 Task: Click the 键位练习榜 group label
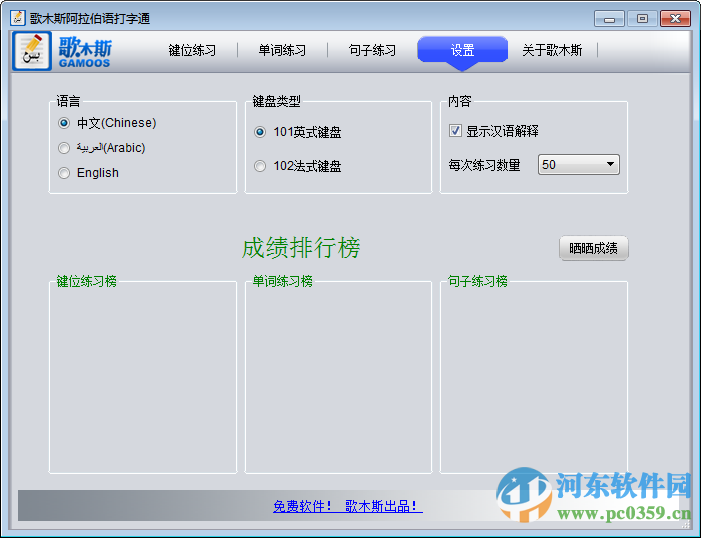coord(86,281)
